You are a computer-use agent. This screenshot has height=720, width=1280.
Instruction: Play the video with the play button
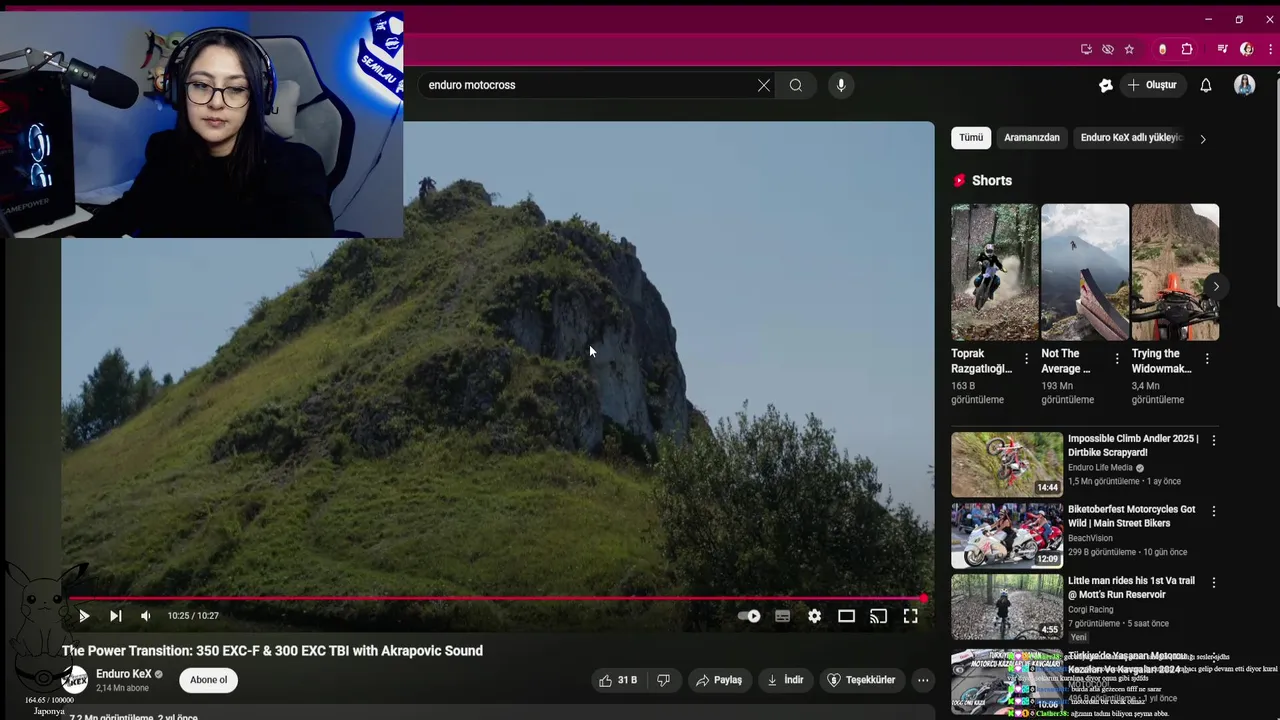pos(84,616)
